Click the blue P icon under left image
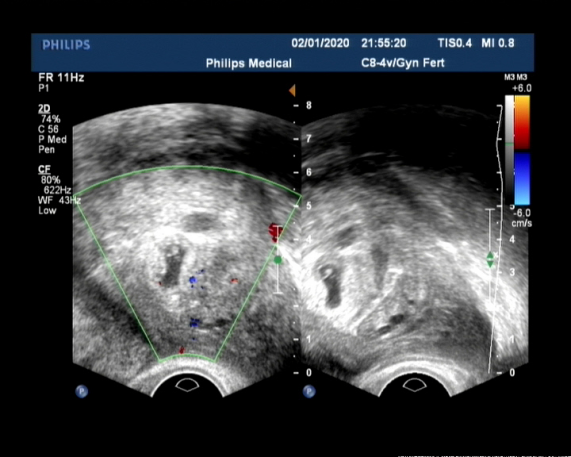 [x=82, y=391]
